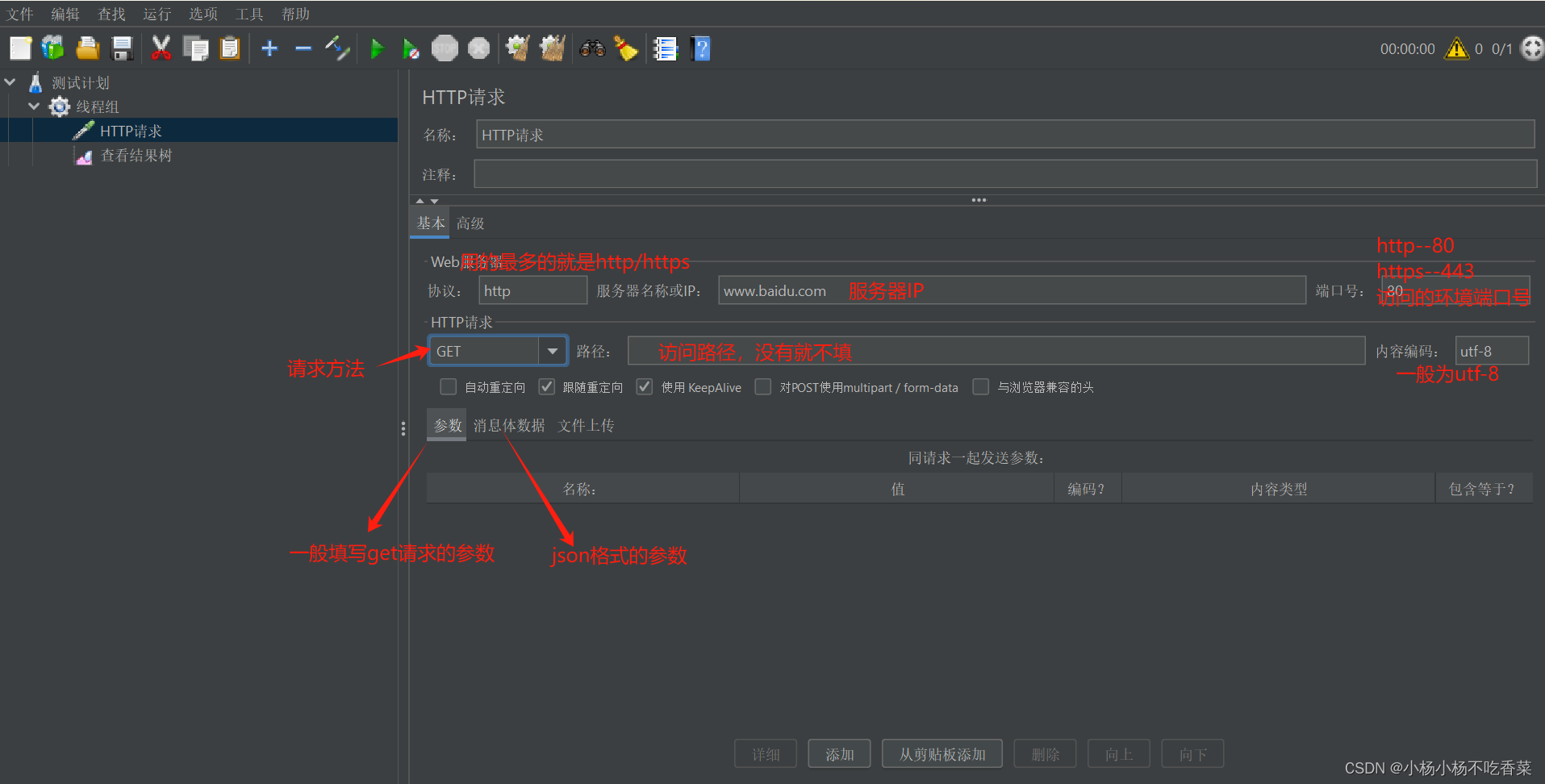Select the 线程组 tree item
Viewport: 1545px width, 784px height.
click(x=98, y=106)
